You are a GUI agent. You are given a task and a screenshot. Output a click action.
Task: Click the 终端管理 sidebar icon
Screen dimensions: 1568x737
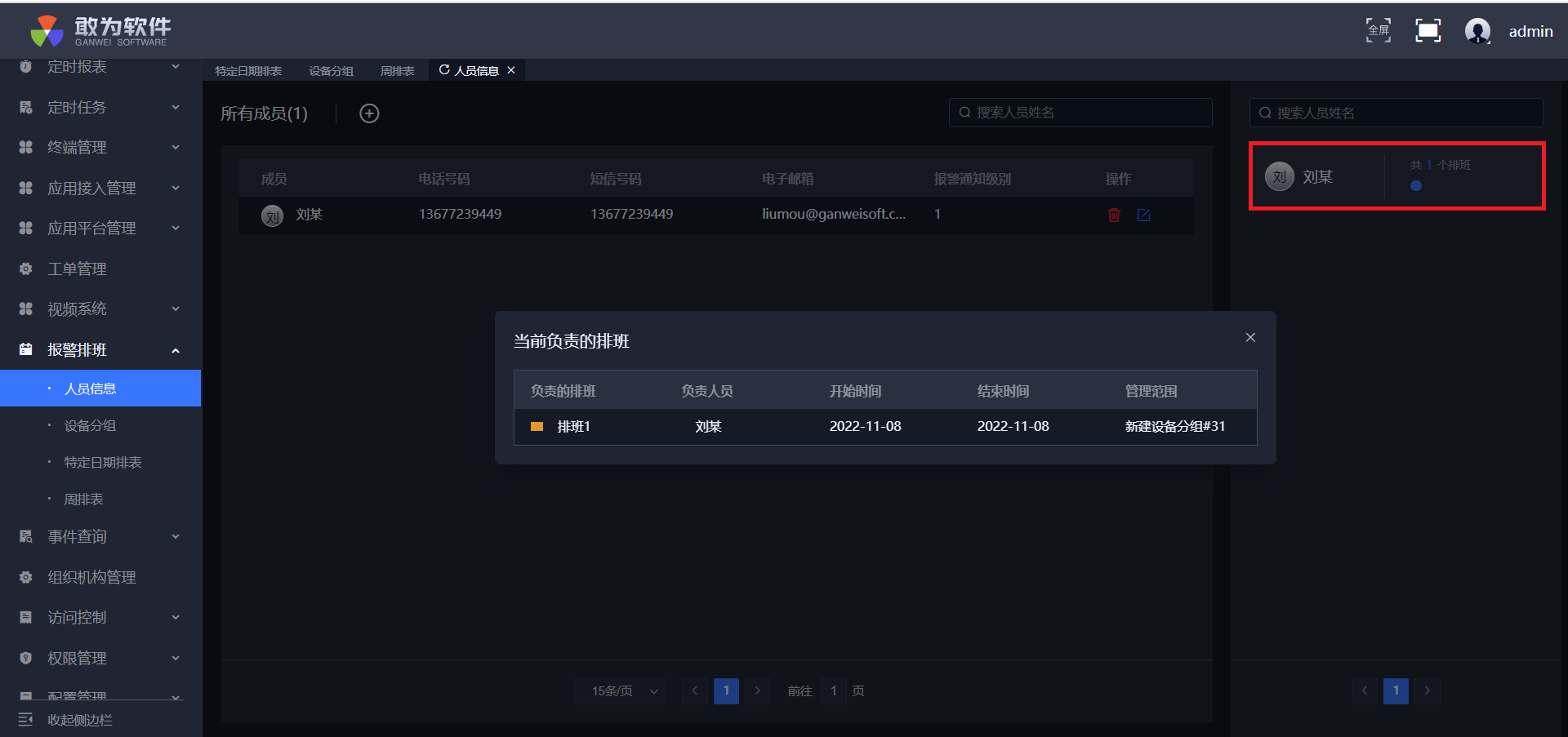click(x=26, y=147)
